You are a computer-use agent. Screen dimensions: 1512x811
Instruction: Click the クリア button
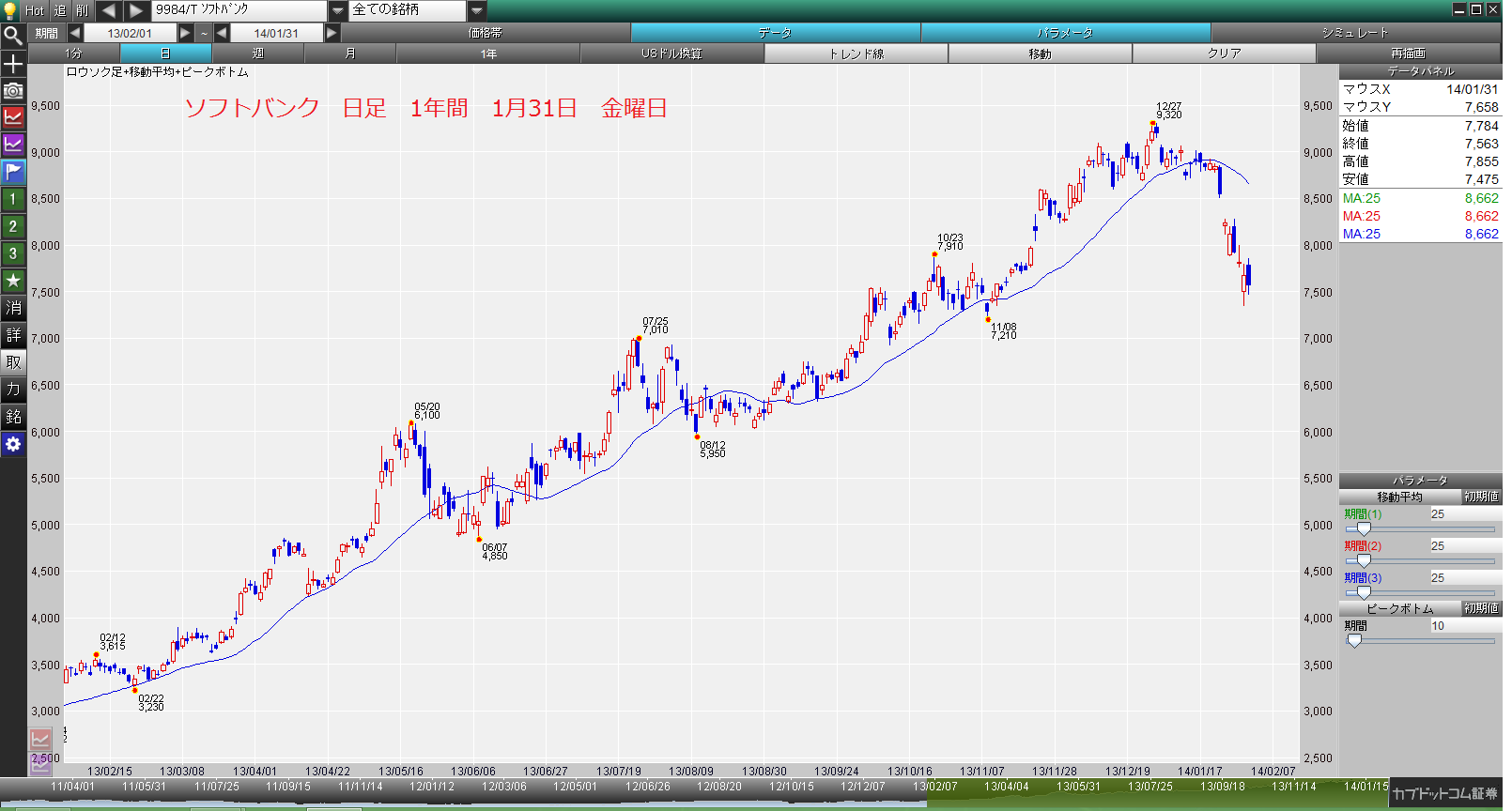click(1225, 54)
